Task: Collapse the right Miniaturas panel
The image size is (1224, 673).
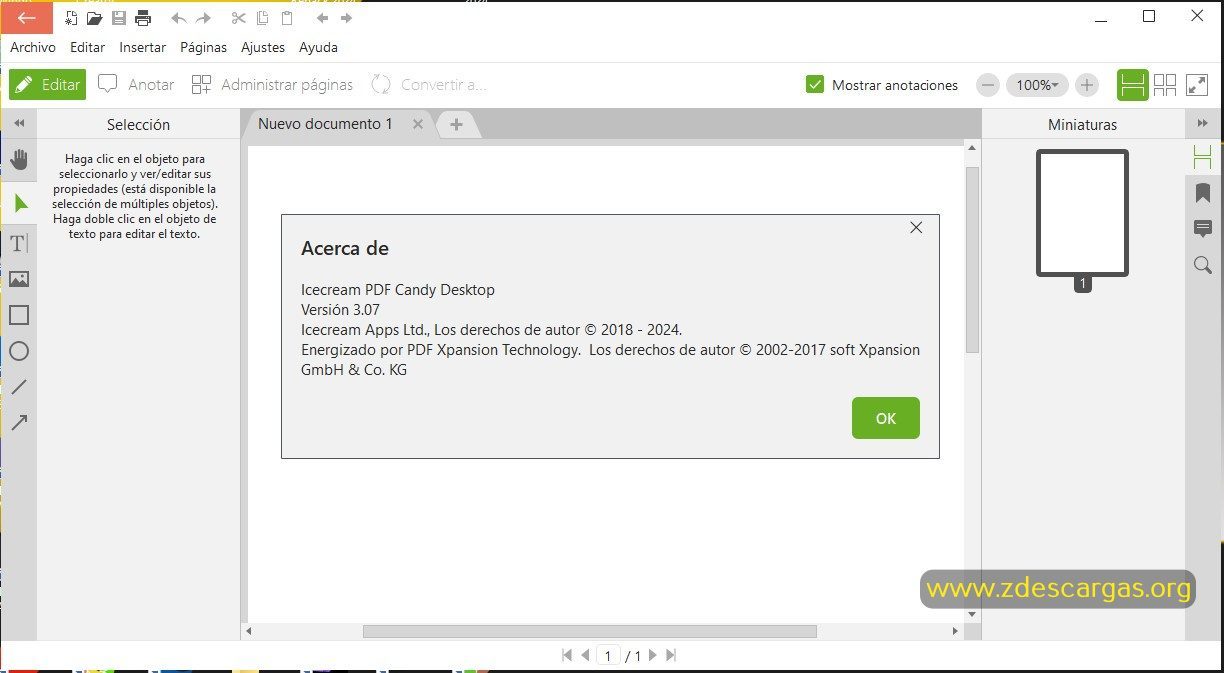Action: coord(1203,124)
